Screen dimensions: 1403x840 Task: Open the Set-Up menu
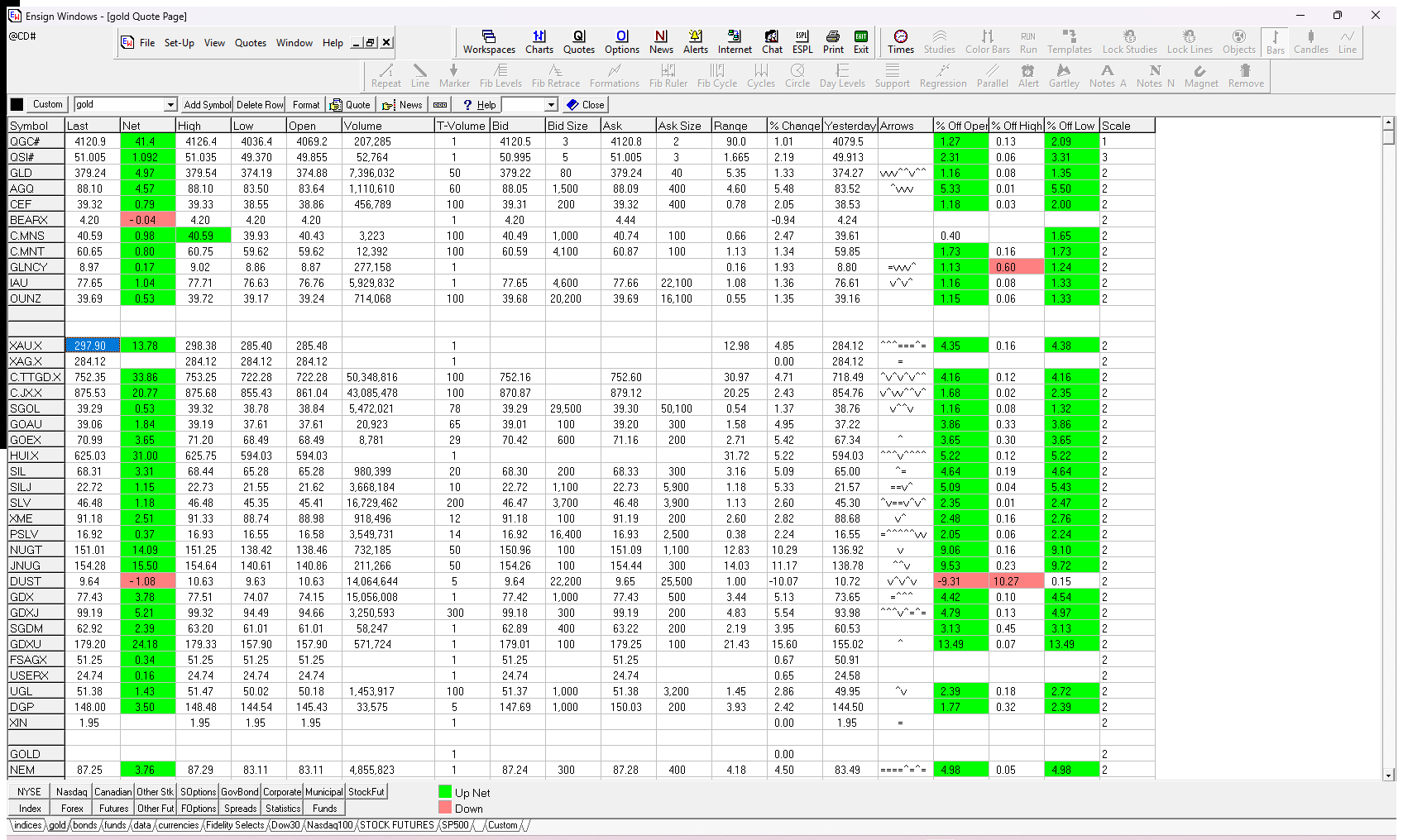[179, 43]
